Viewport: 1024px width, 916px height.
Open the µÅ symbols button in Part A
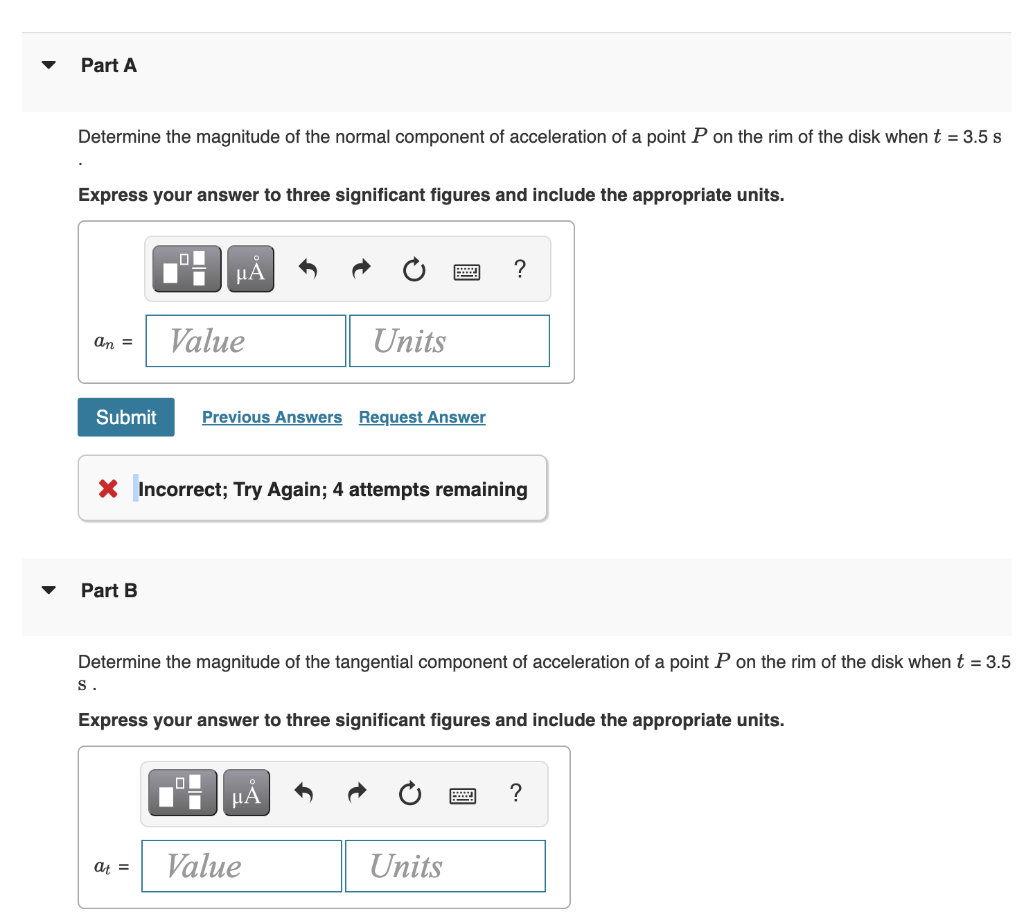click(x=251, y=268)
